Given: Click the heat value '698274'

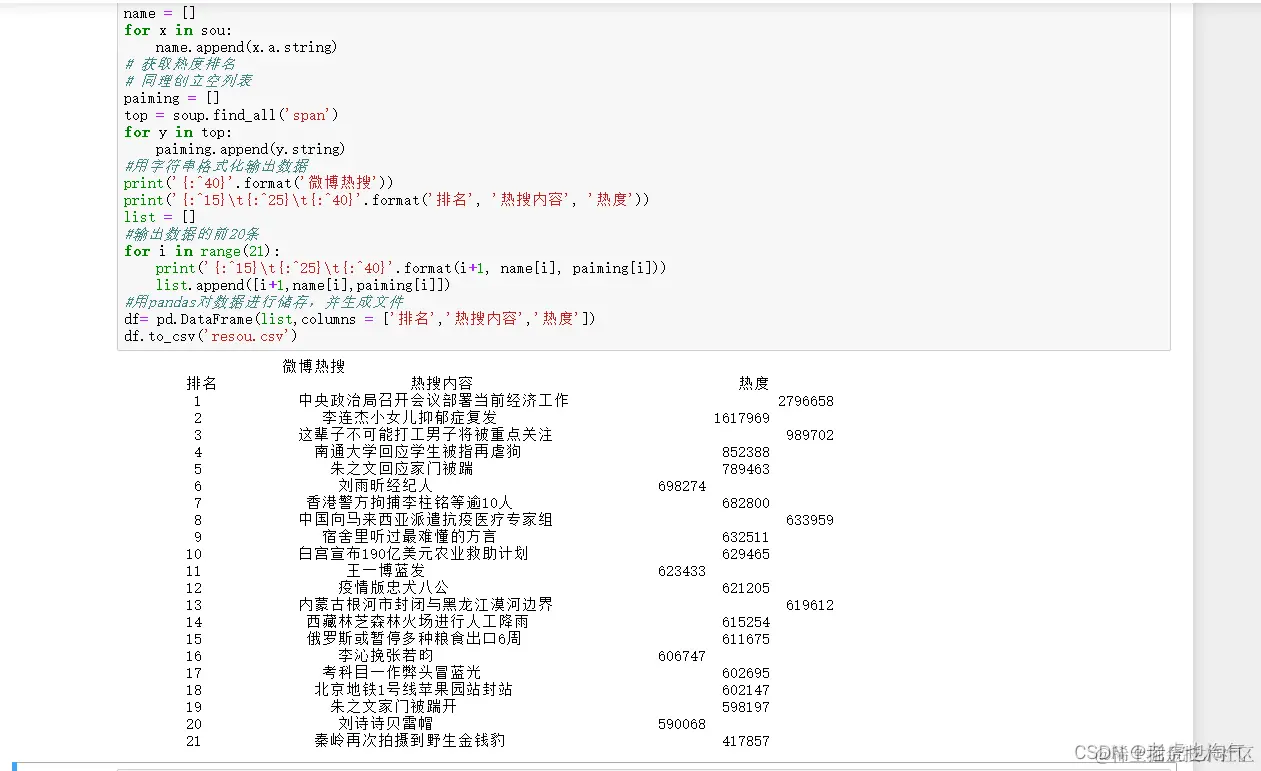Looking at the screenshot, I should coord(682,486).
